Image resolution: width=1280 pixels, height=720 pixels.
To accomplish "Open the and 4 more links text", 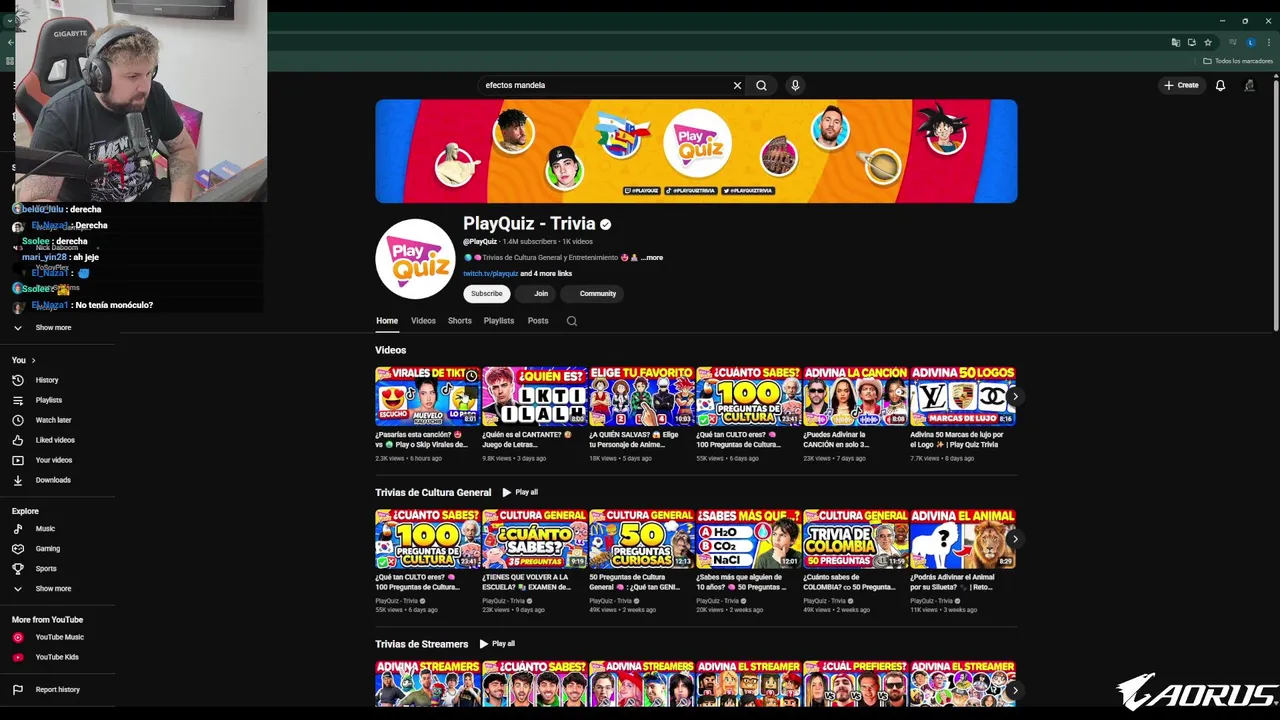I will [546, 274].
